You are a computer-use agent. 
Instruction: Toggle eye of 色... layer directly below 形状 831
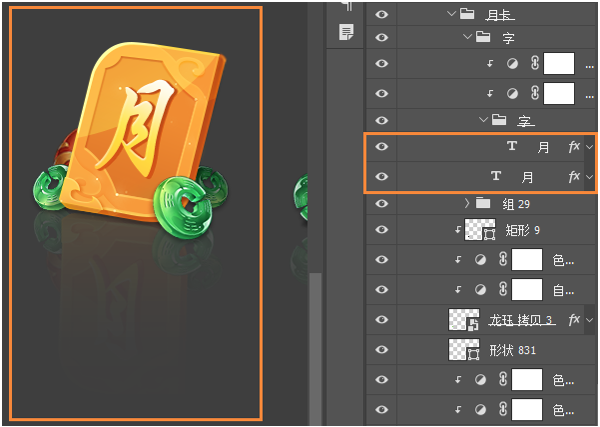(382, 379)
